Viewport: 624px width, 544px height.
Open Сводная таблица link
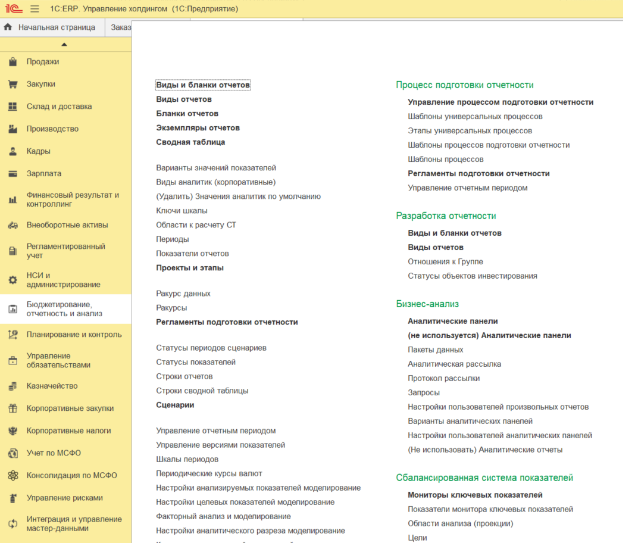(x=191, y=142)
